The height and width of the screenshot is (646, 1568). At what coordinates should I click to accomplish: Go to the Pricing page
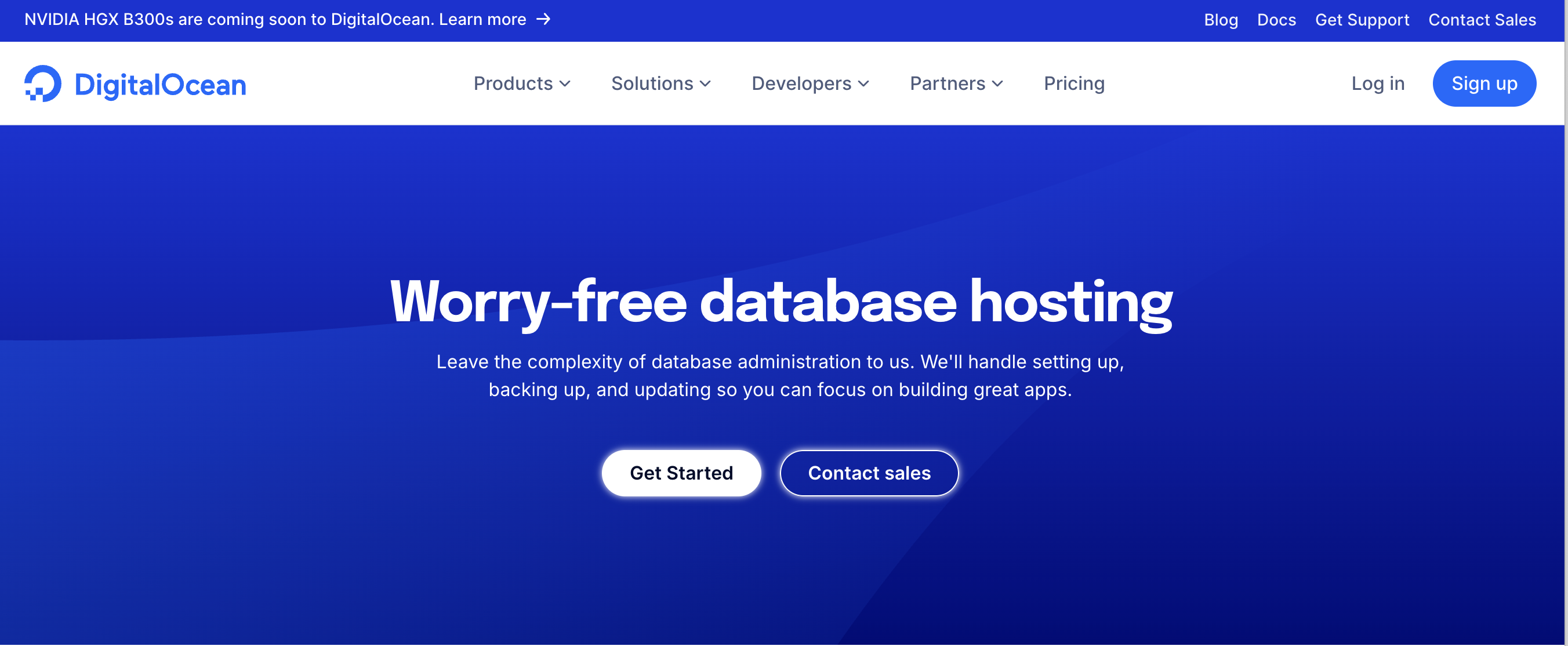(1074, 84)
